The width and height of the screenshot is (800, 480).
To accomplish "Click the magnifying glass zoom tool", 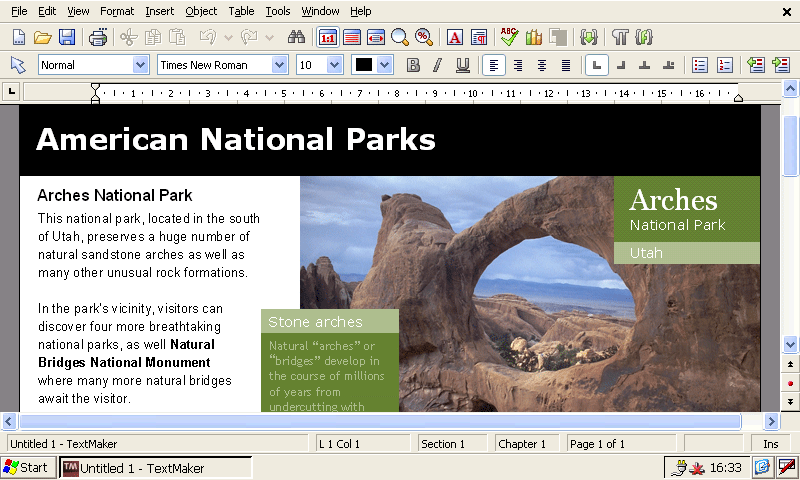I will 400,37.
